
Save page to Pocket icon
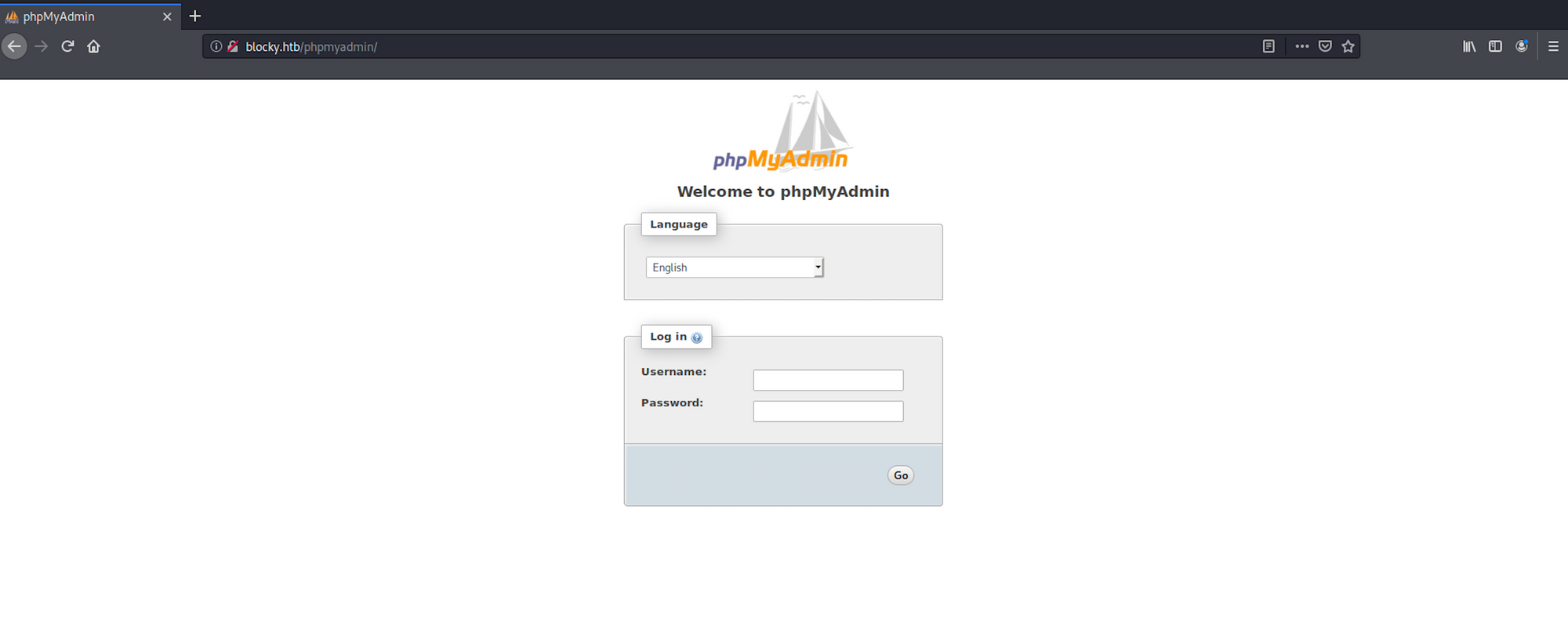(x=1325, y=46)
